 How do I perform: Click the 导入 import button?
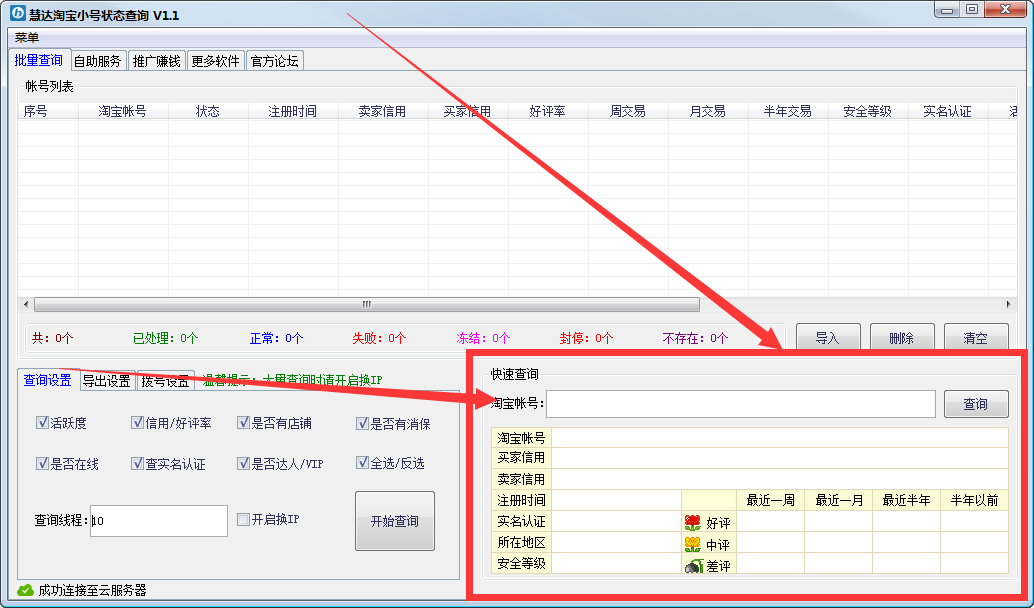(827, 338)
